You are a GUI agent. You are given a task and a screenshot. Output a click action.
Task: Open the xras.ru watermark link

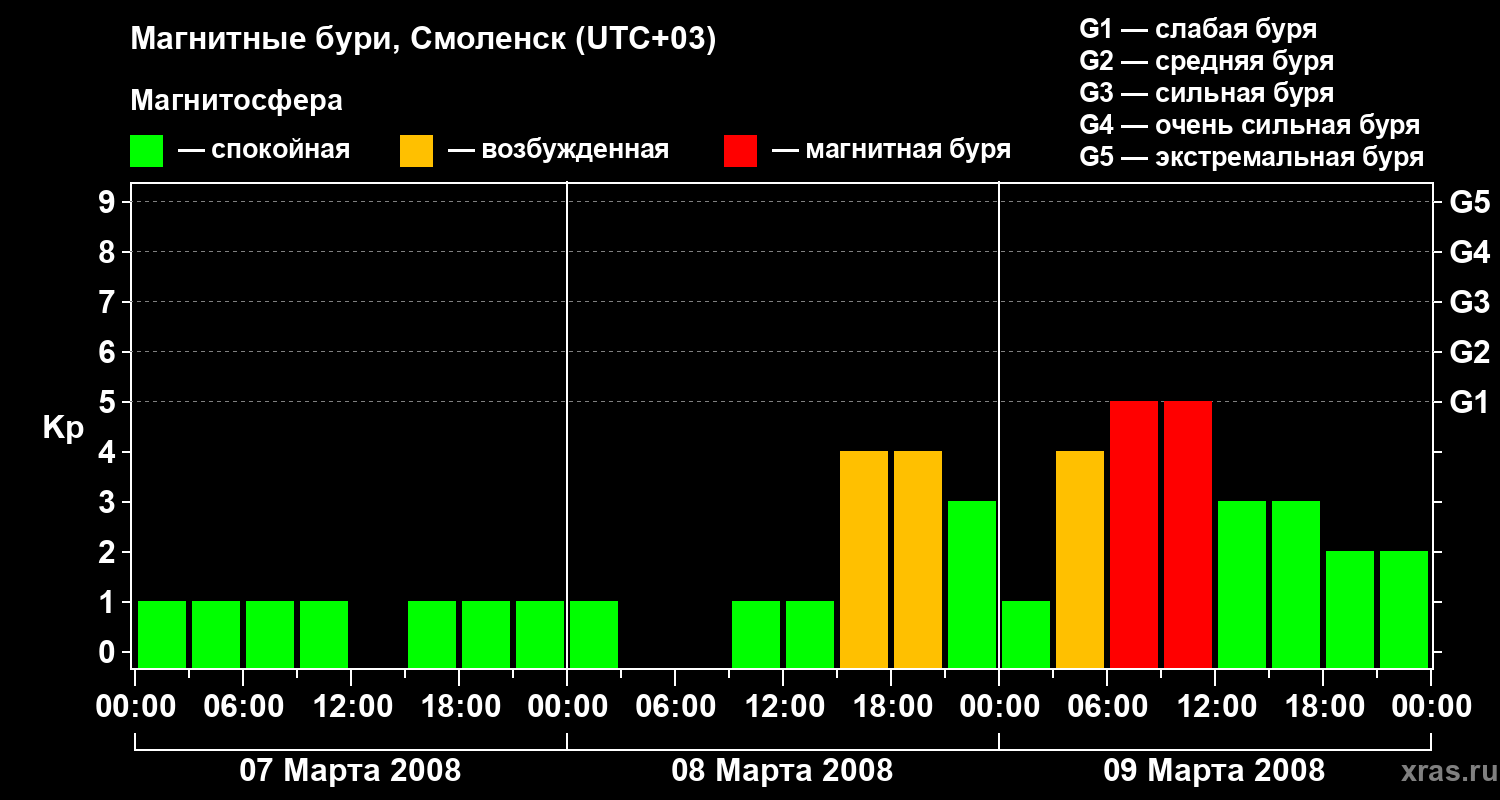click(x=1443, y=771)
